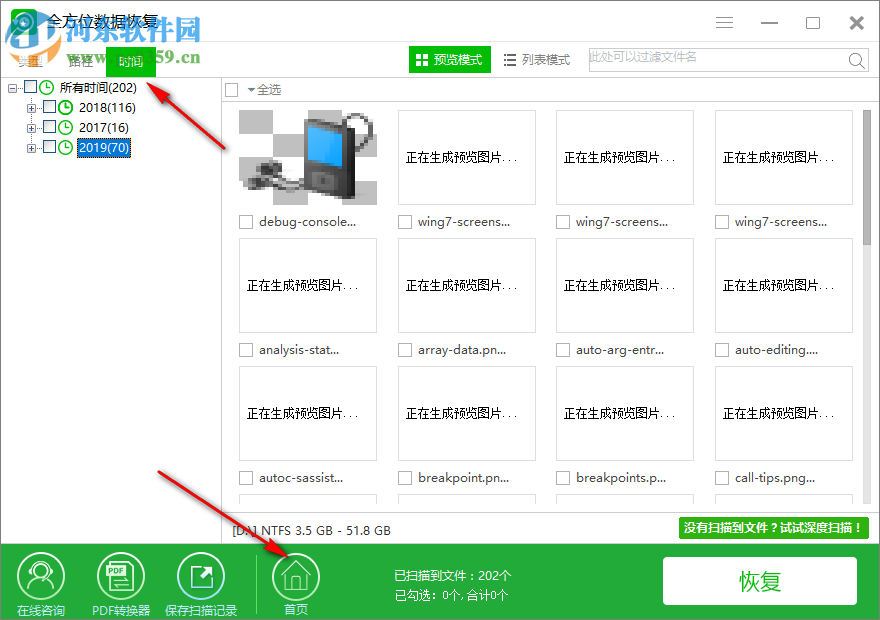Click the search magnifier icon
This screenshot has height=620, width=880.
pos(857,60)
